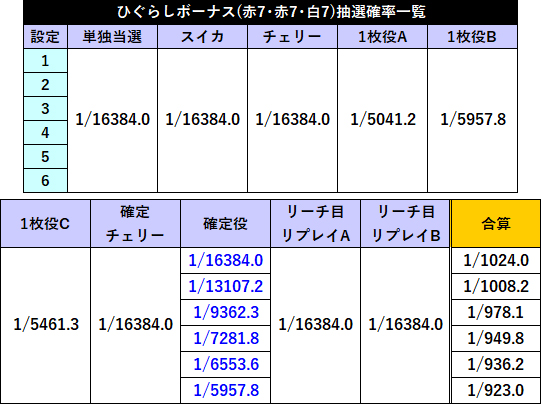The width and height of the screenshot is (541, 404).
Task: Select the リーチ目リプレイA header
Action: coord(315,224)
